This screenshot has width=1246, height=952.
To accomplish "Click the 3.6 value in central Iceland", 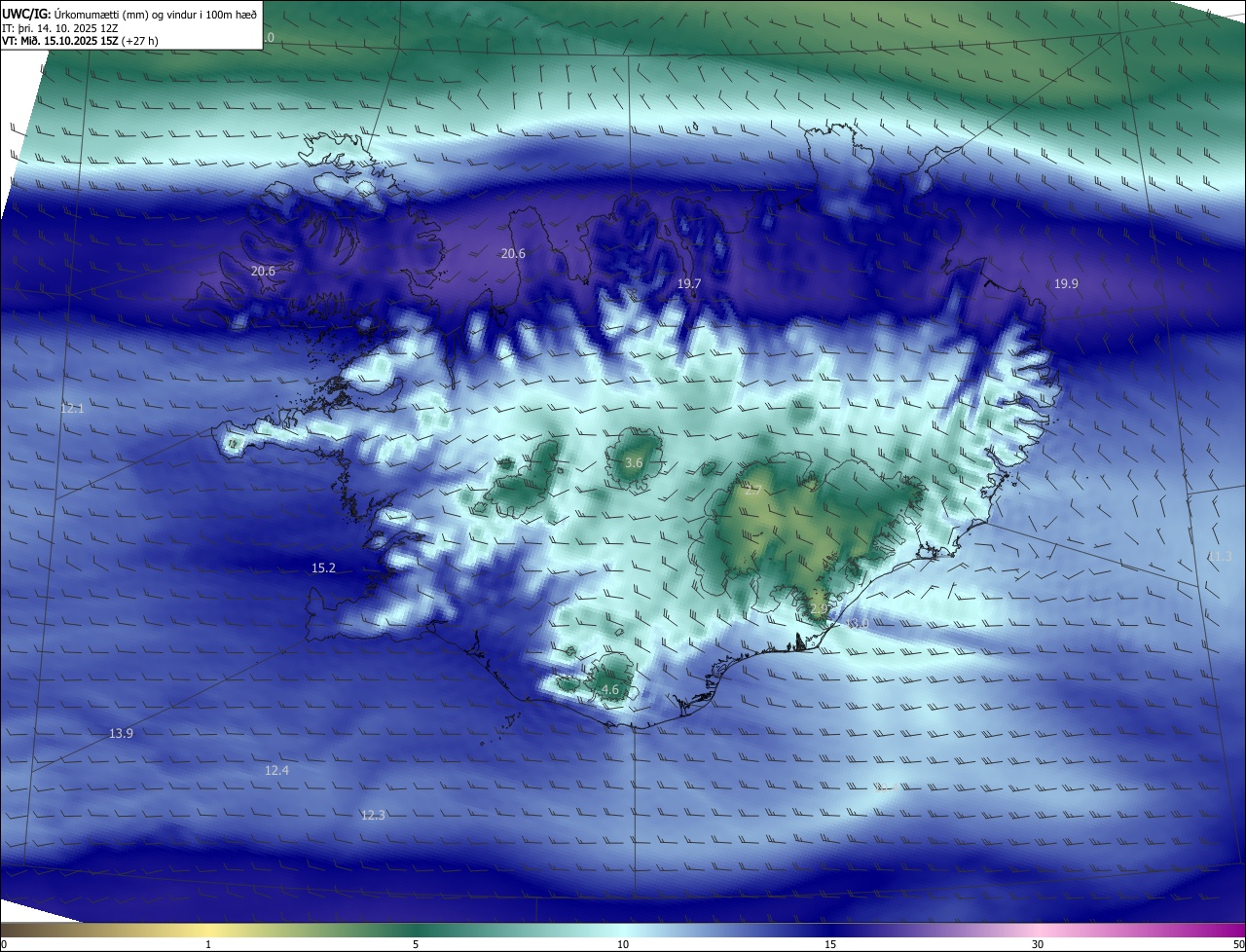I will tap(634, 462).
